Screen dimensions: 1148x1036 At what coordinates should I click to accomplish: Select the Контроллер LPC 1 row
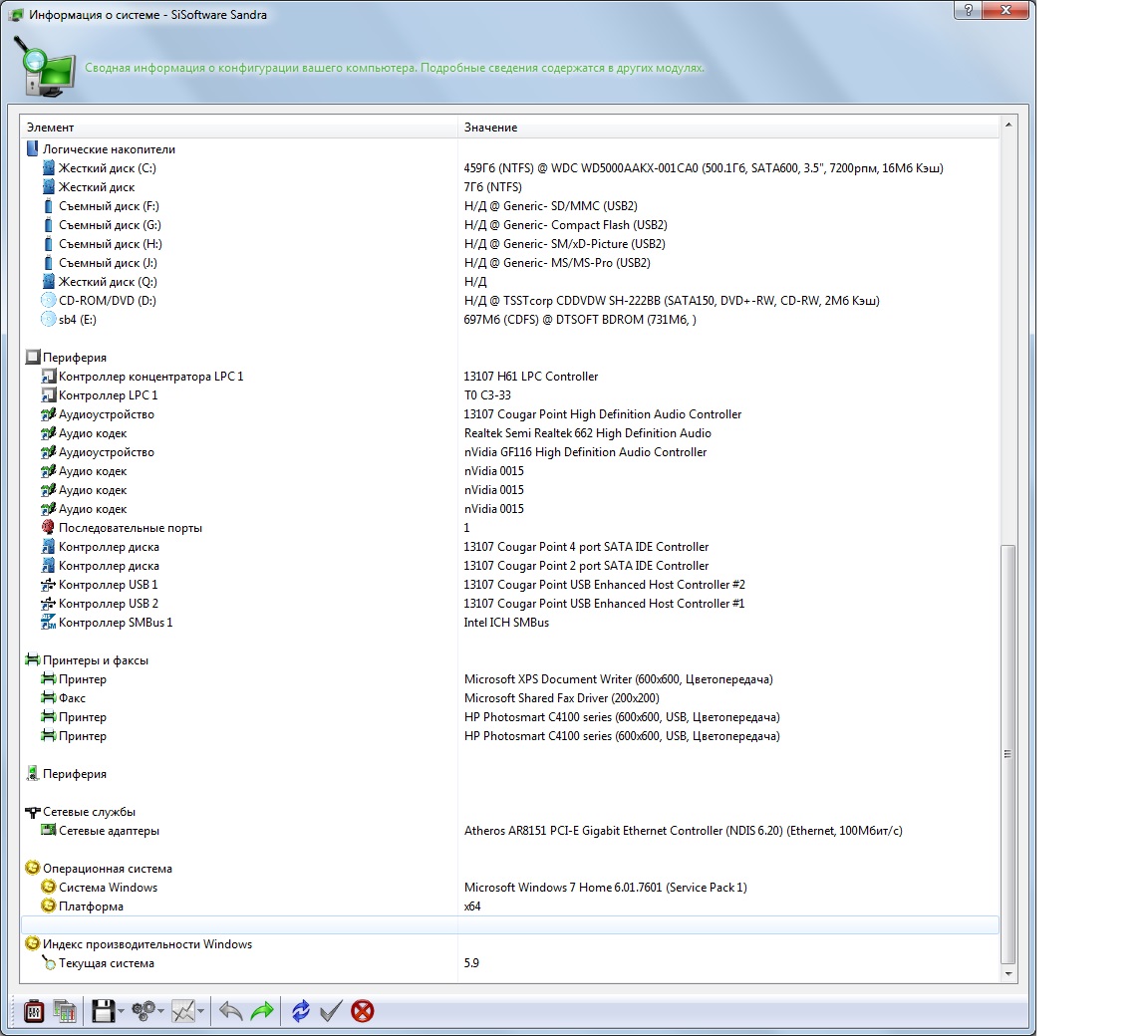click(509, 395)
